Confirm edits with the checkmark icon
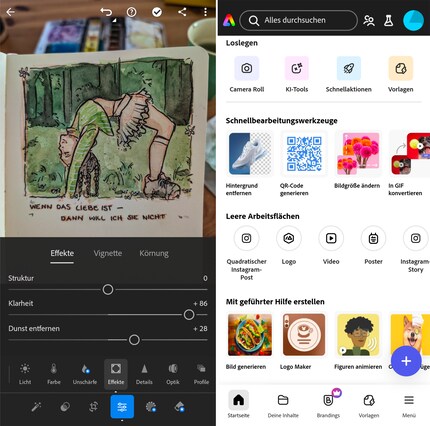 point(157,12)
